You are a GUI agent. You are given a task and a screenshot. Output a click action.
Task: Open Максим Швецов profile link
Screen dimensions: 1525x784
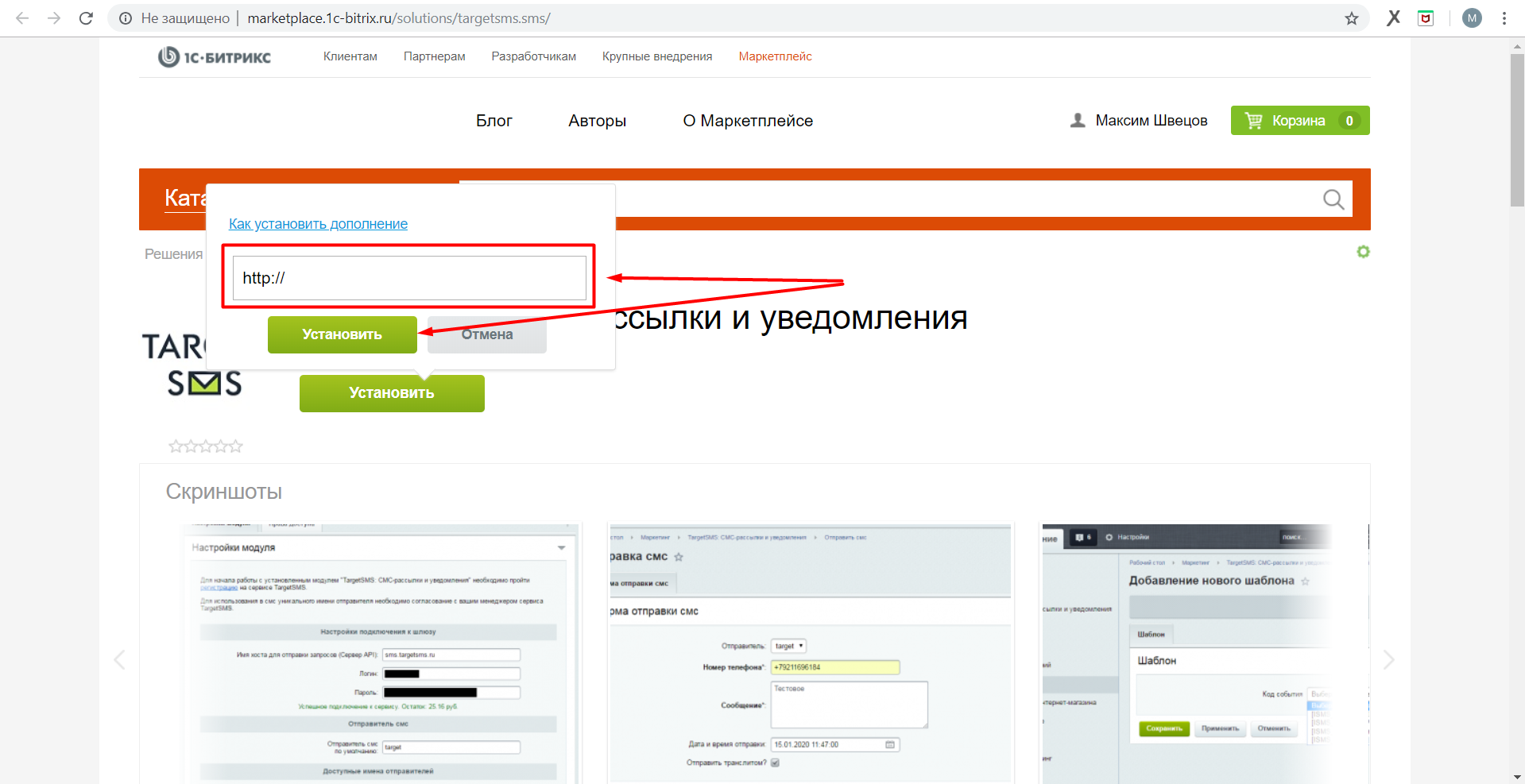pyautogui.click(x=1151, y=121)
